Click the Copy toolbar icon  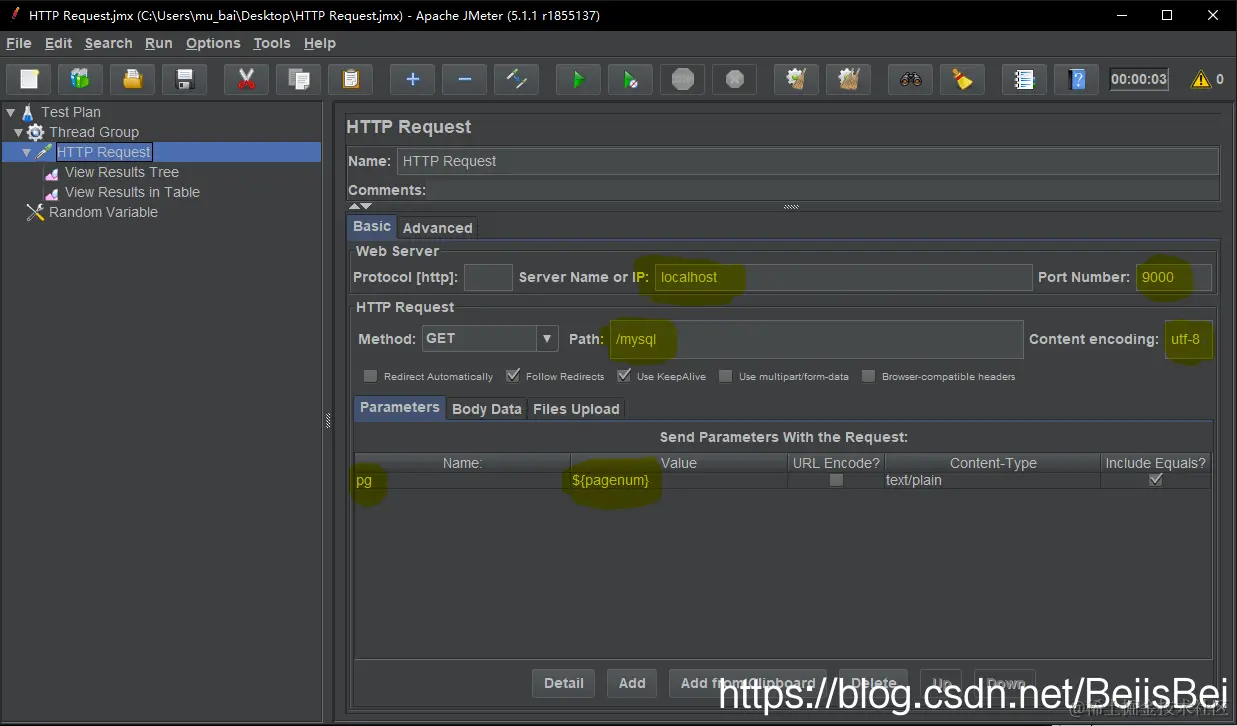pyautogui.click(x=298, y=79)
